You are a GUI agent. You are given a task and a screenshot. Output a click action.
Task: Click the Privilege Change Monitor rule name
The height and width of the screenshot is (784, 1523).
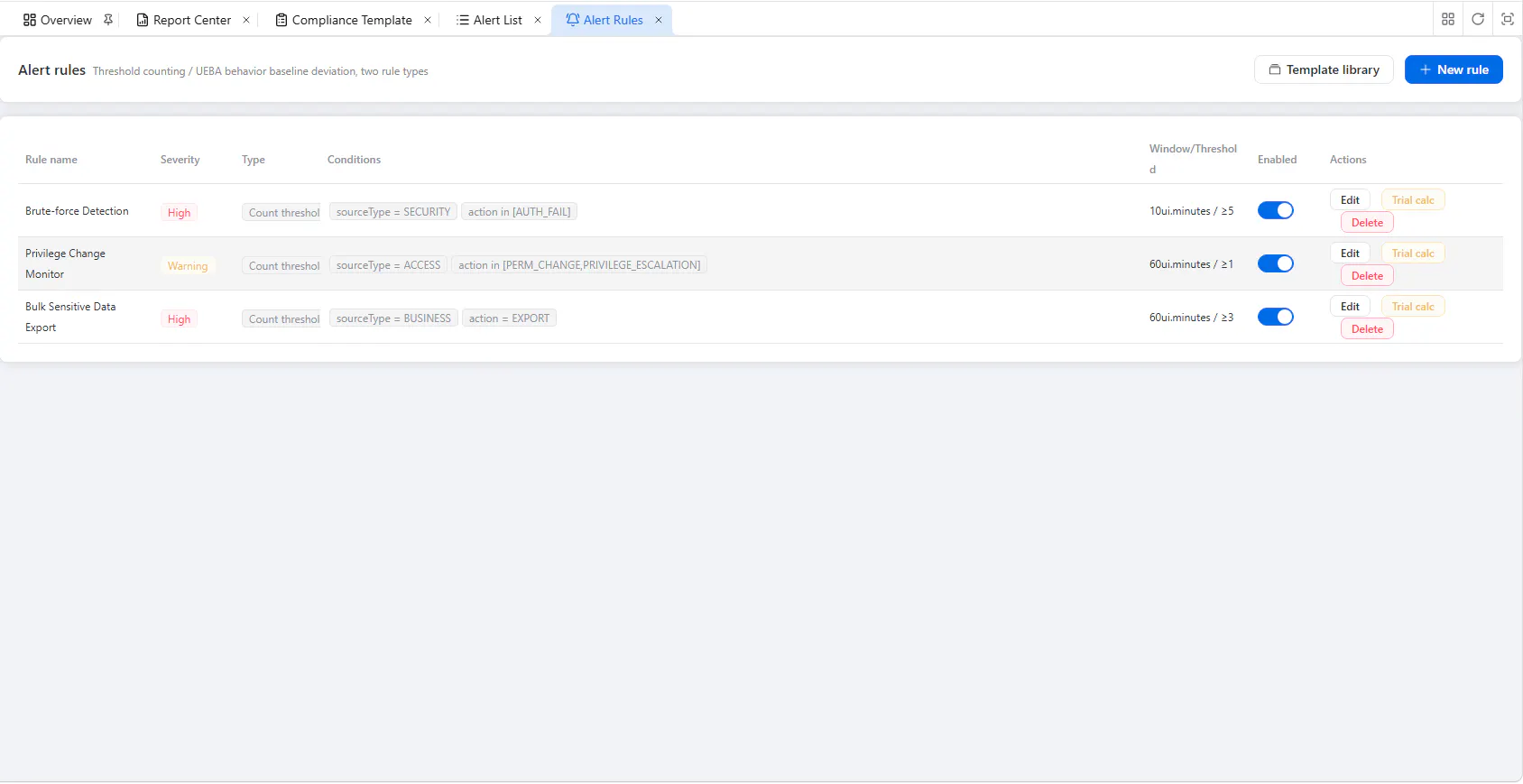point(65,263)
